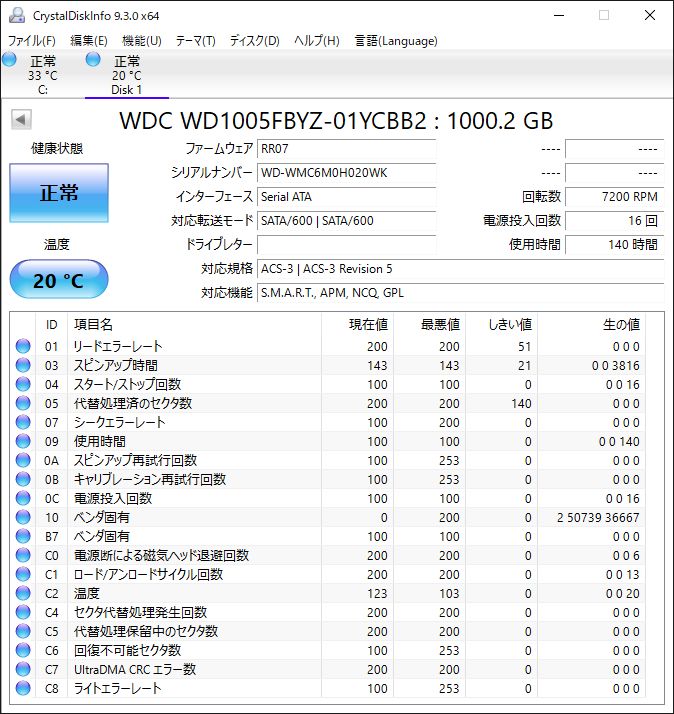
Task: Click the status orb for ID C6 回復不可能セクタ数
Action: [x=23, y=651]
